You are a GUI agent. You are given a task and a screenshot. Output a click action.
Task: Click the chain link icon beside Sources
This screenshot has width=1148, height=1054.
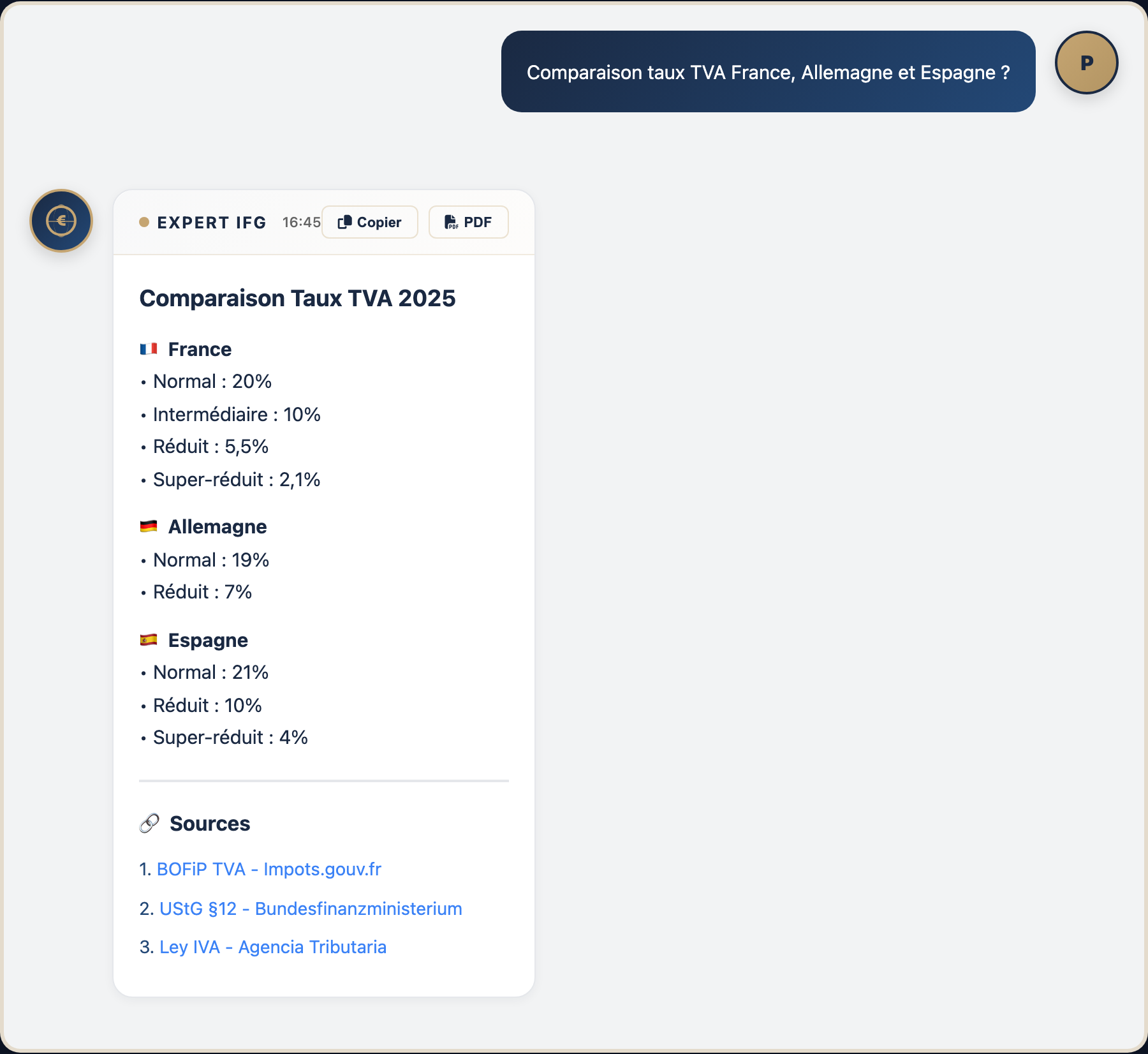[149, 824]
